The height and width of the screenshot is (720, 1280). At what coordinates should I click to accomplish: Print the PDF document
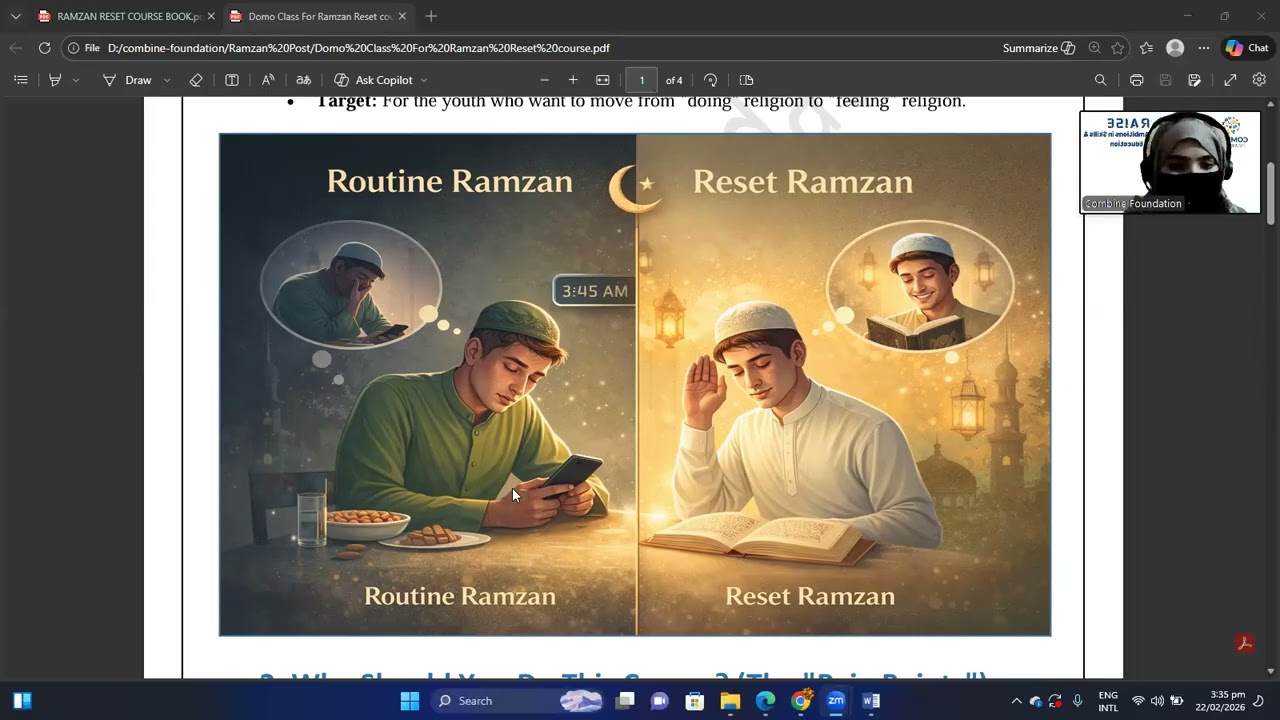click(1137, 80)
